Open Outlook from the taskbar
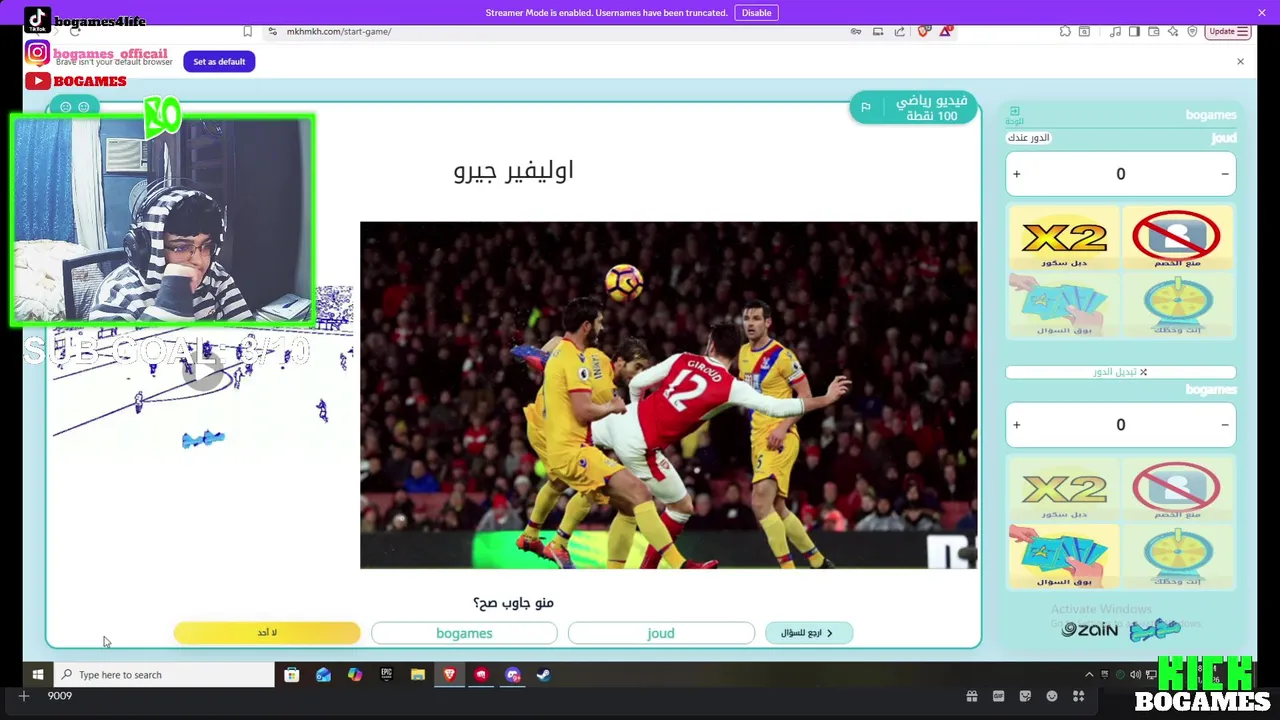 [x=323, y=675]
